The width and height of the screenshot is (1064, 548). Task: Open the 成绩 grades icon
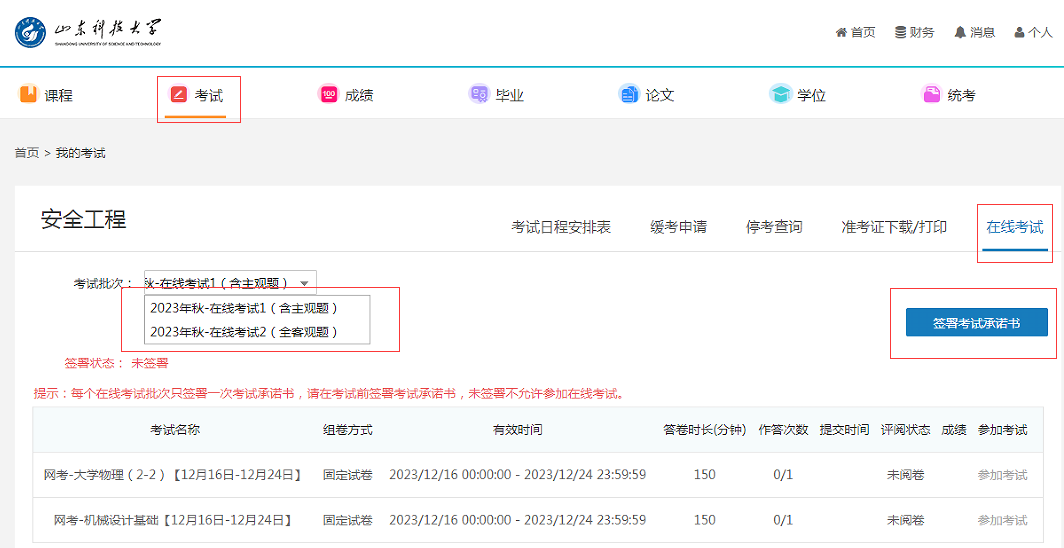[x=328, y=95]
